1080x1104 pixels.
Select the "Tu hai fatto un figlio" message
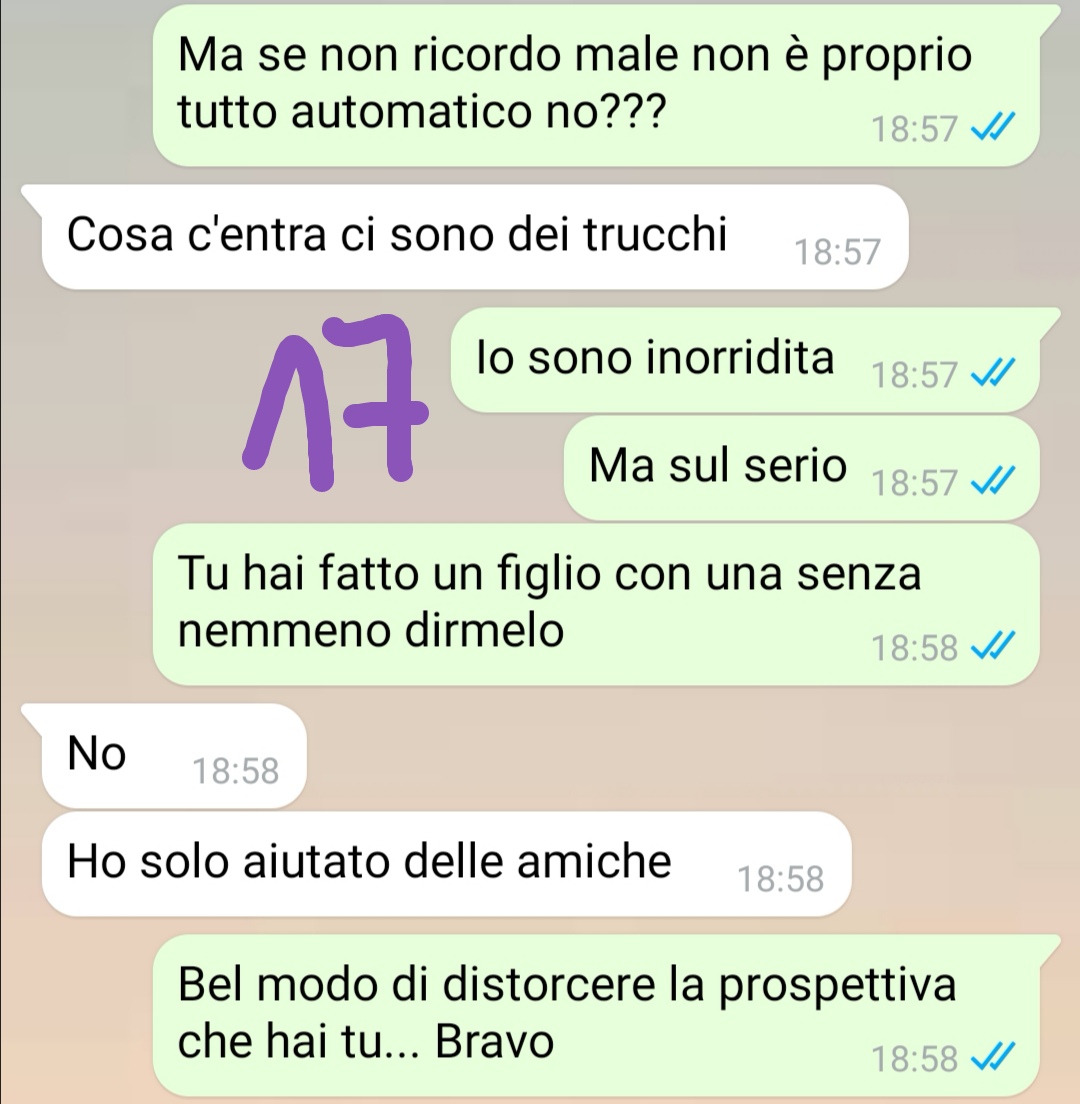pyautogui.click(x=596, y=604)
